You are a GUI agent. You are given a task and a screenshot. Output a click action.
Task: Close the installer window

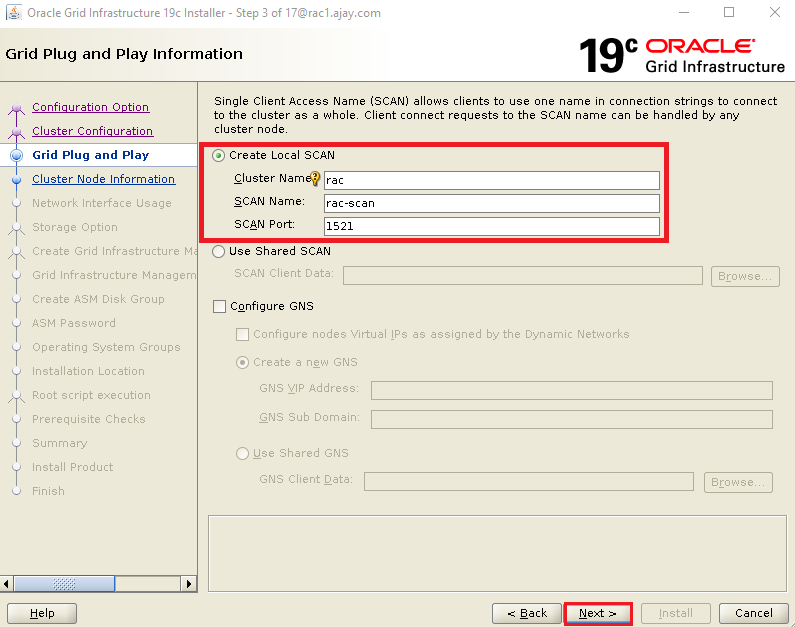(775, 12)
